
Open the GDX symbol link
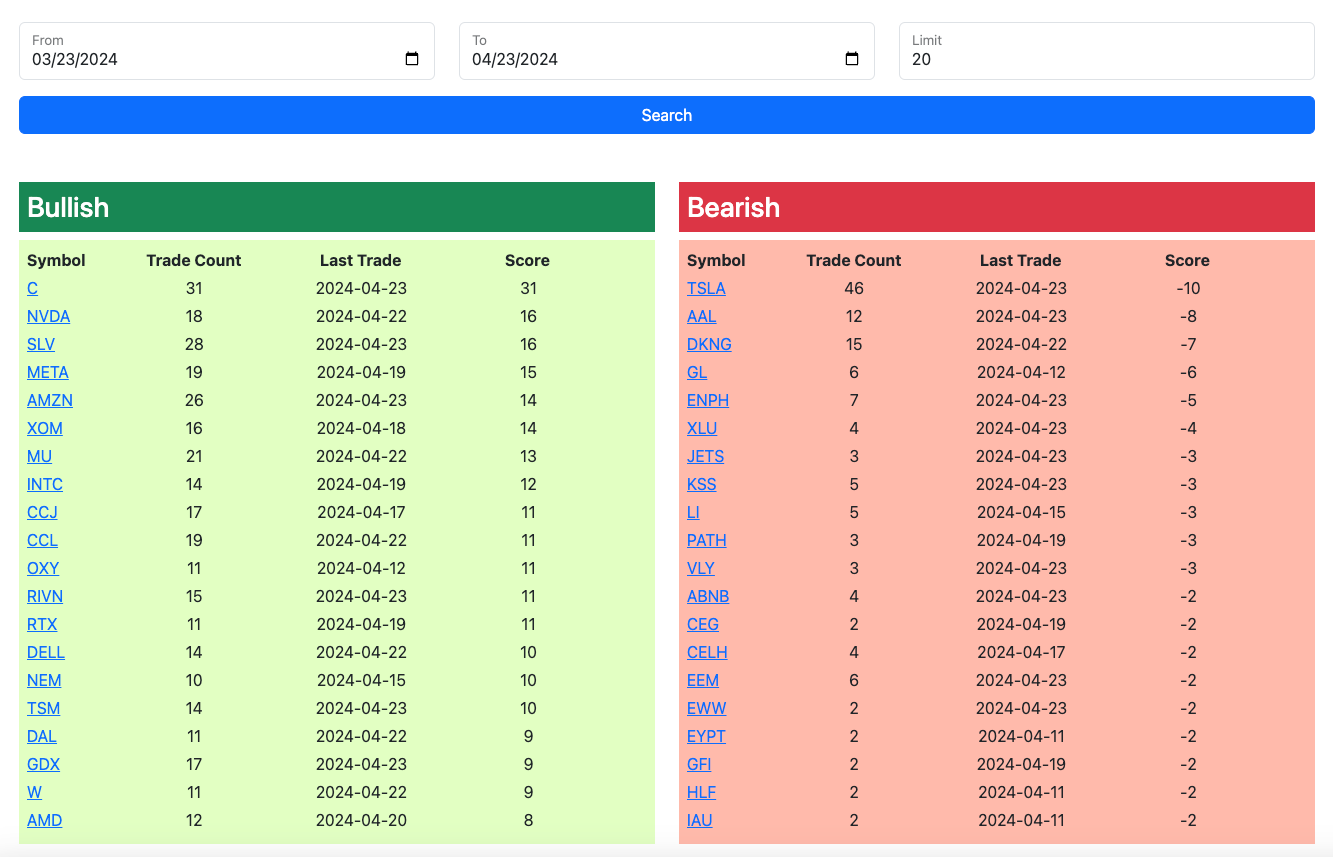coord(43,764)
